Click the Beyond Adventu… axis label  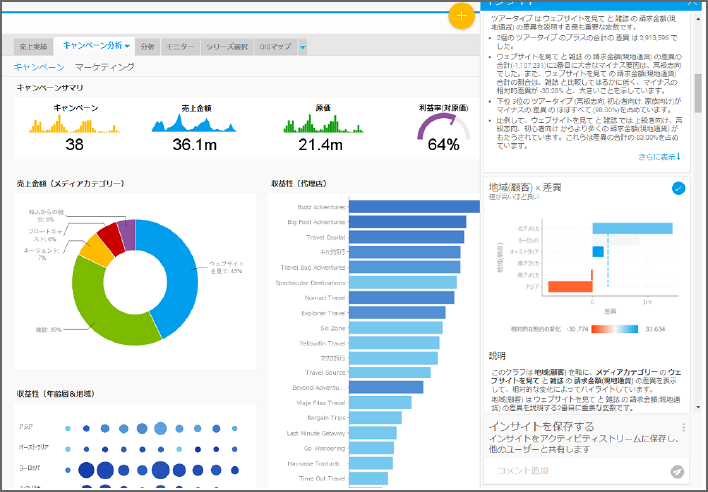[x=319, y=388]
